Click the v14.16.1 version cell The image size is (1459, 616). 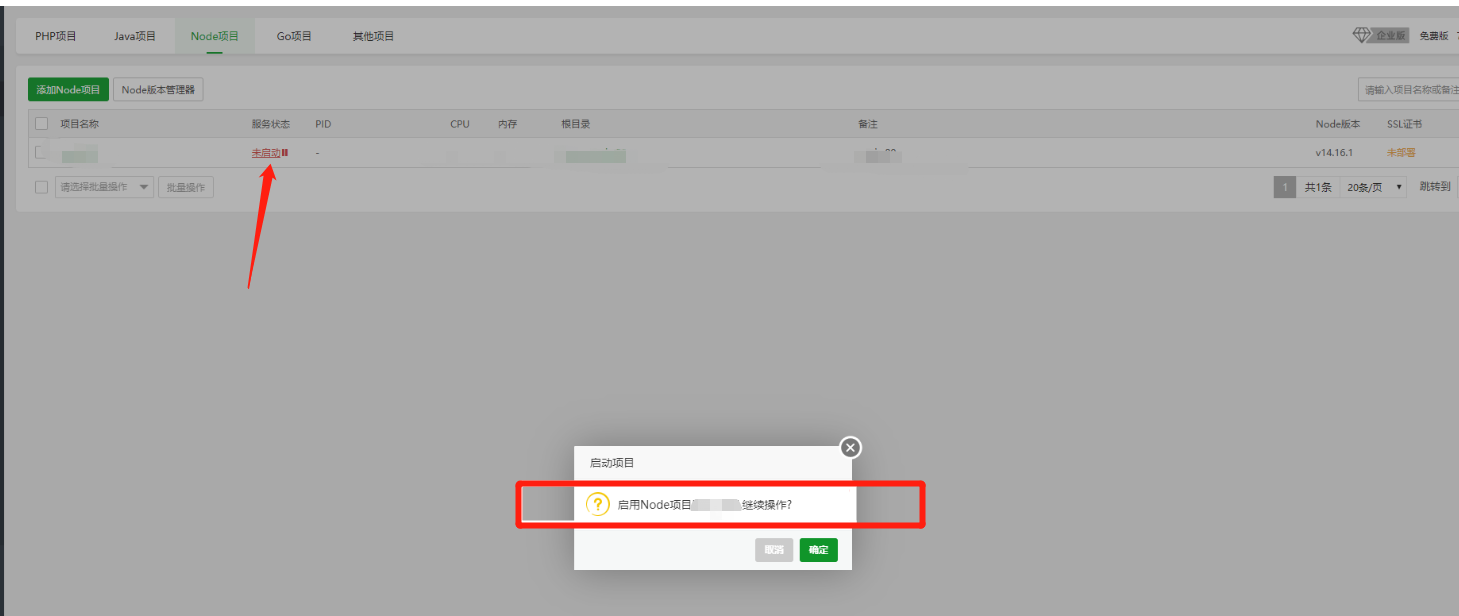click(x=1334, y=153)
